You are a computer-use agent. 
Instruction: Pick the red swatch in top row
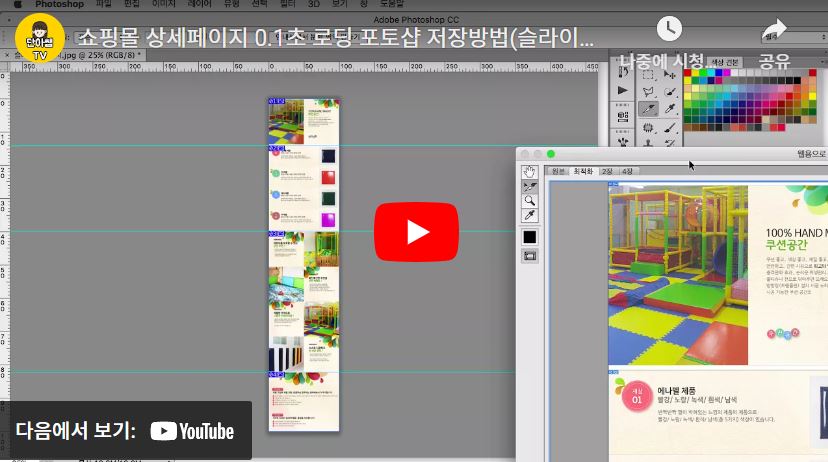click(x=688, y=73)
